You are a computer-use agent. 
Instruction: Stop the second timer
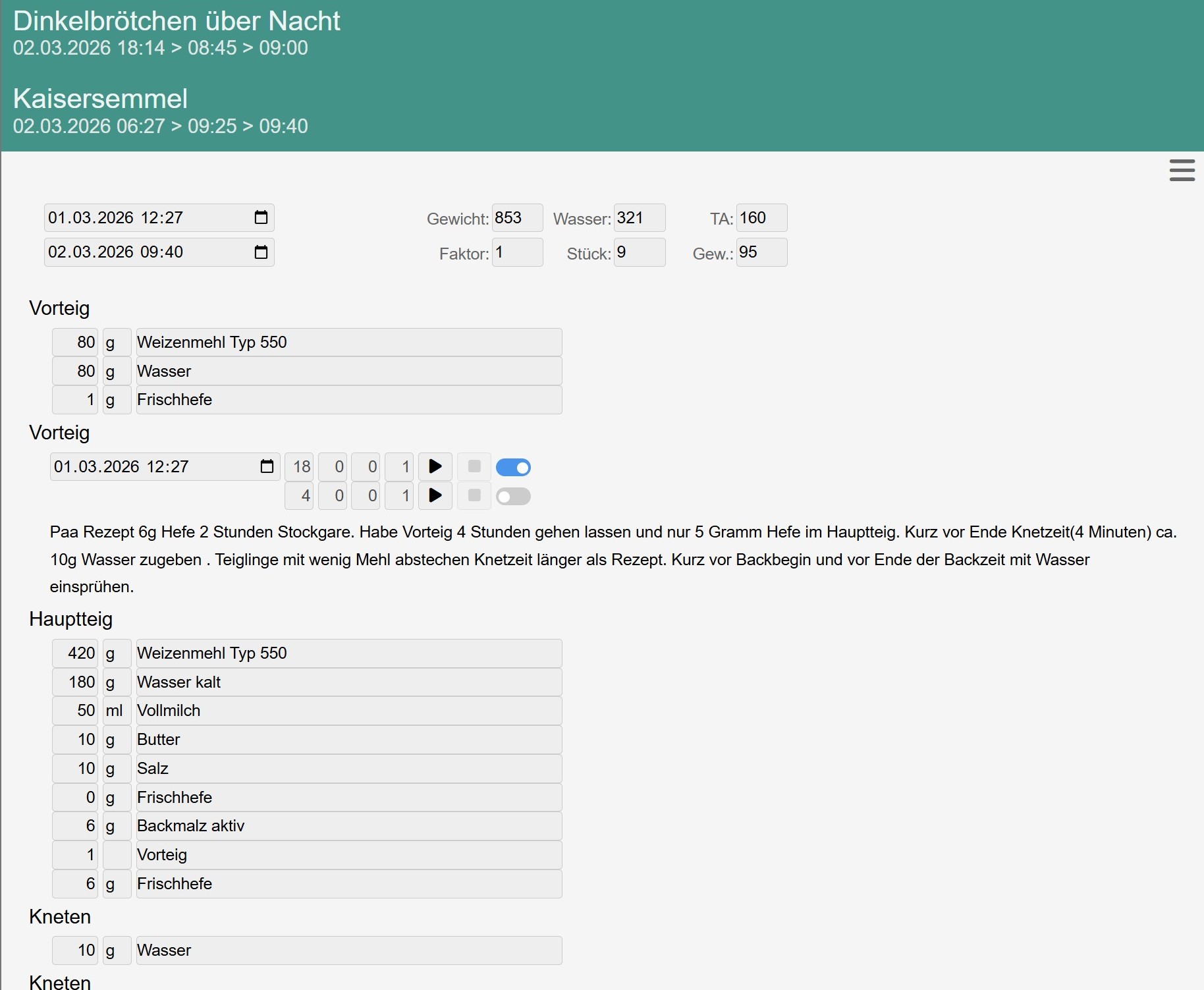pyautogui.click(x=474, y=496)
